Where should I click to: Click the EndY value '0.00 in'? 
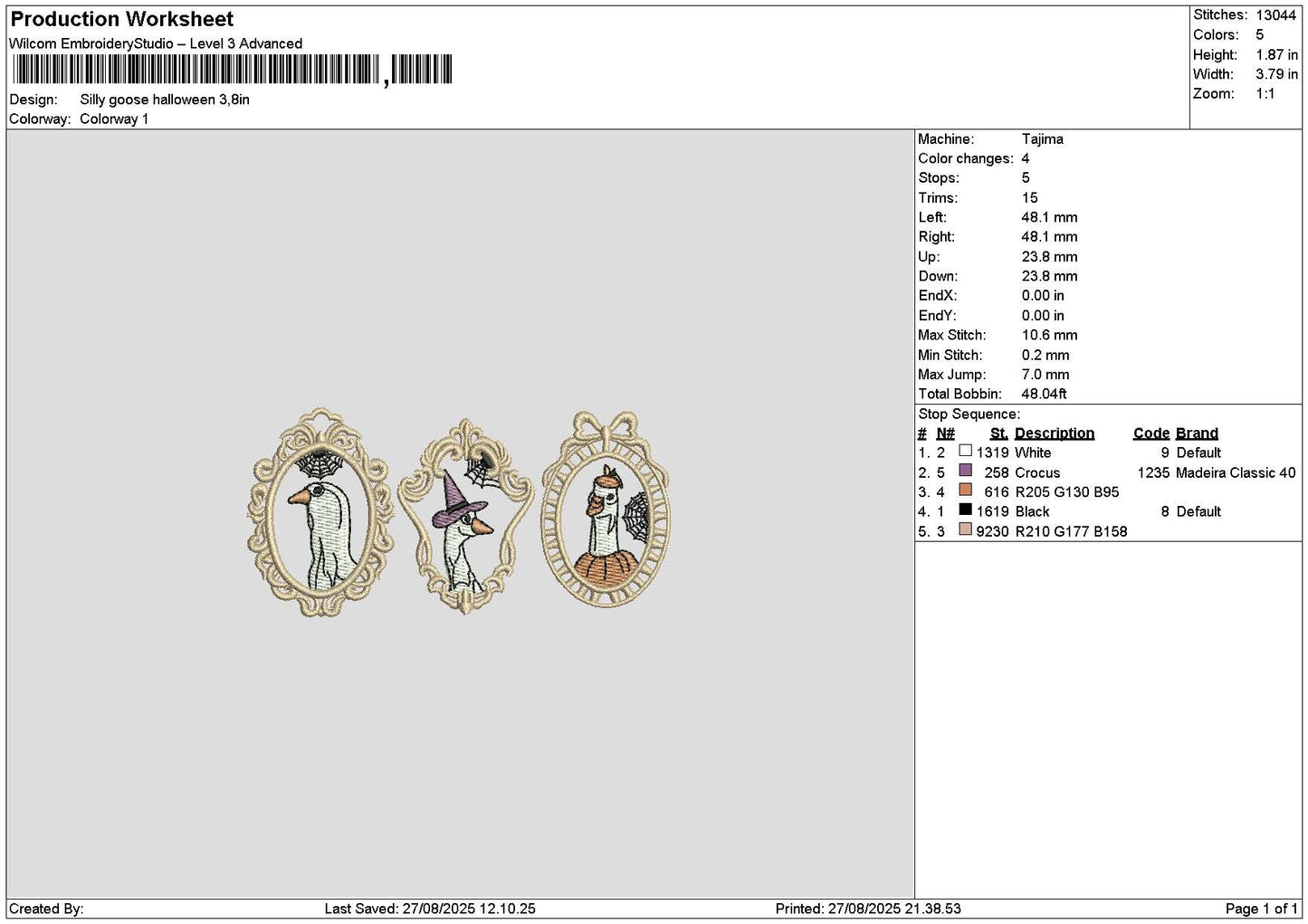pyautogui.click(x=1043, y=315)
